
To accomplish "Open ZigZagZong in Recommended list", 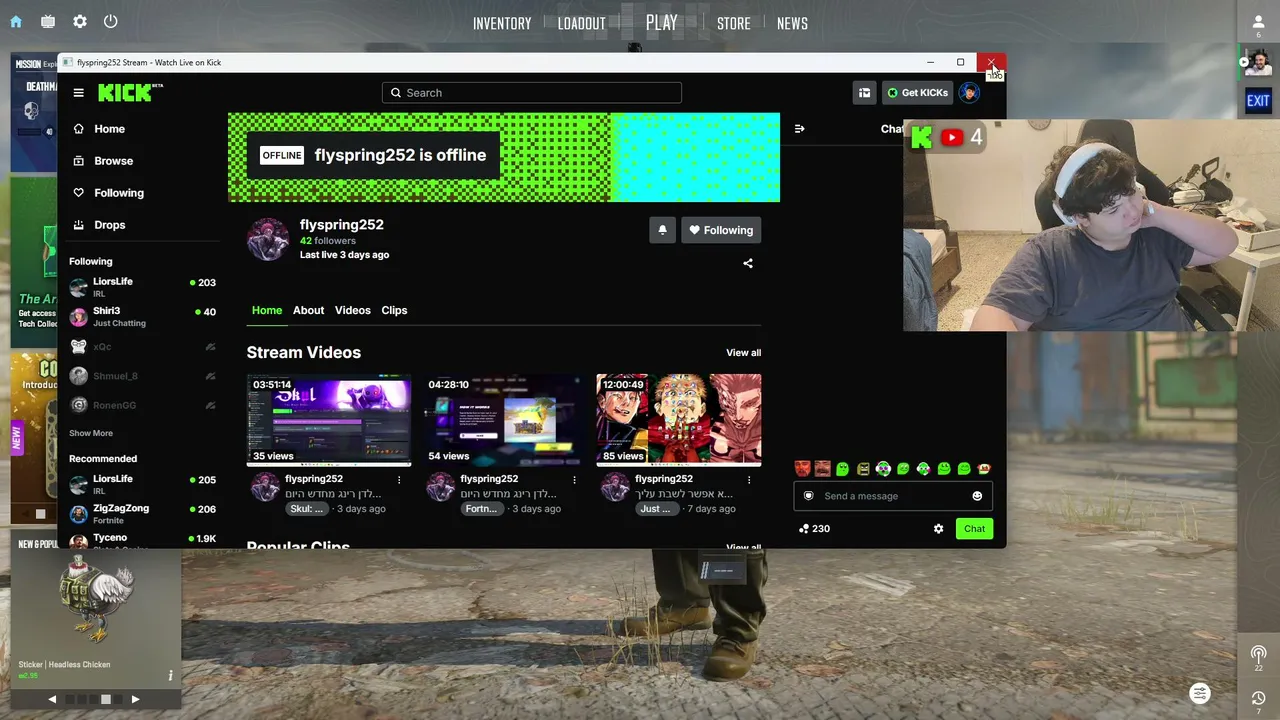I will (x=142, y=514).
